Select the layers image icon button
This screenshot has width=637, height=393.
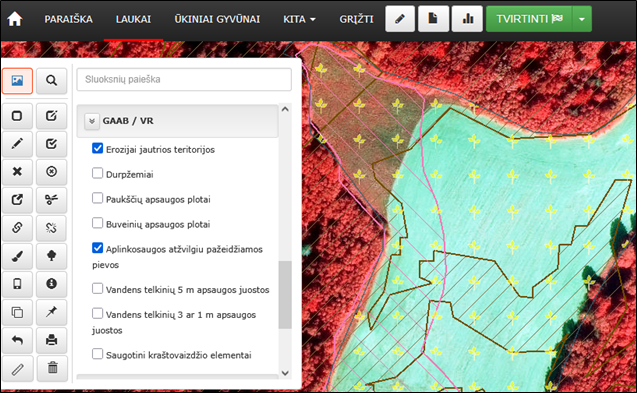click(17, 81)
